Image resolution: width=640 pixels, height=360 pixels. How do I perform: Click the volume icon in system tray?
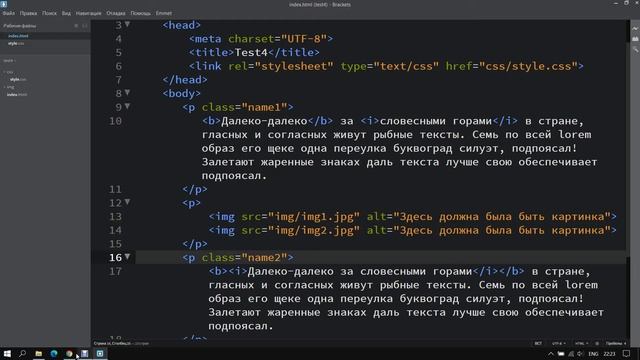580,354
